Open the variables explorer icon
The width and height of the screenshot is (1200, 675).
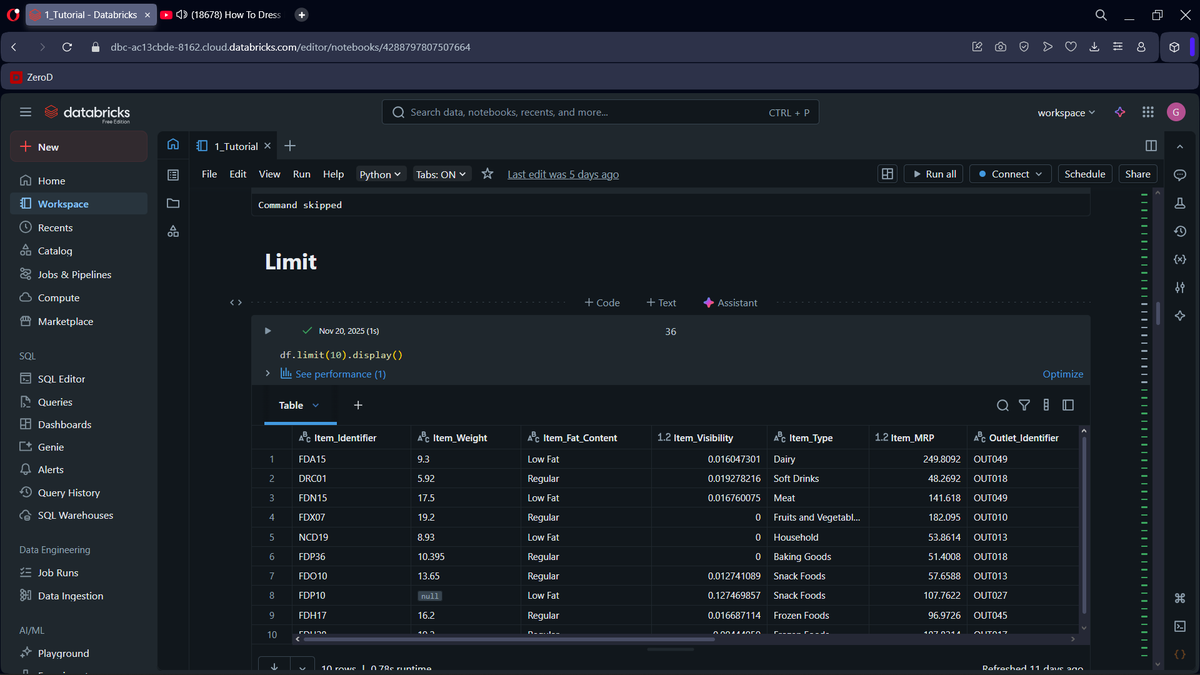point(1180,259)
